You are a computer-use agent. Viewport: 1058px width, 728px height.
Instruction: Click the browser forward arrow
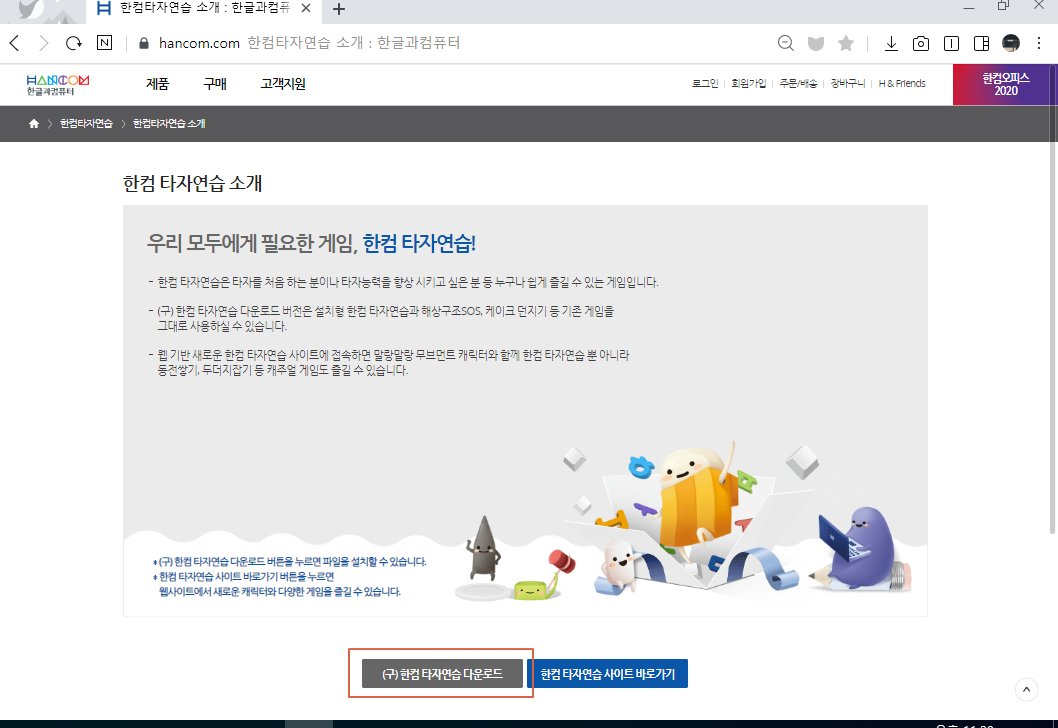[44, 43]
